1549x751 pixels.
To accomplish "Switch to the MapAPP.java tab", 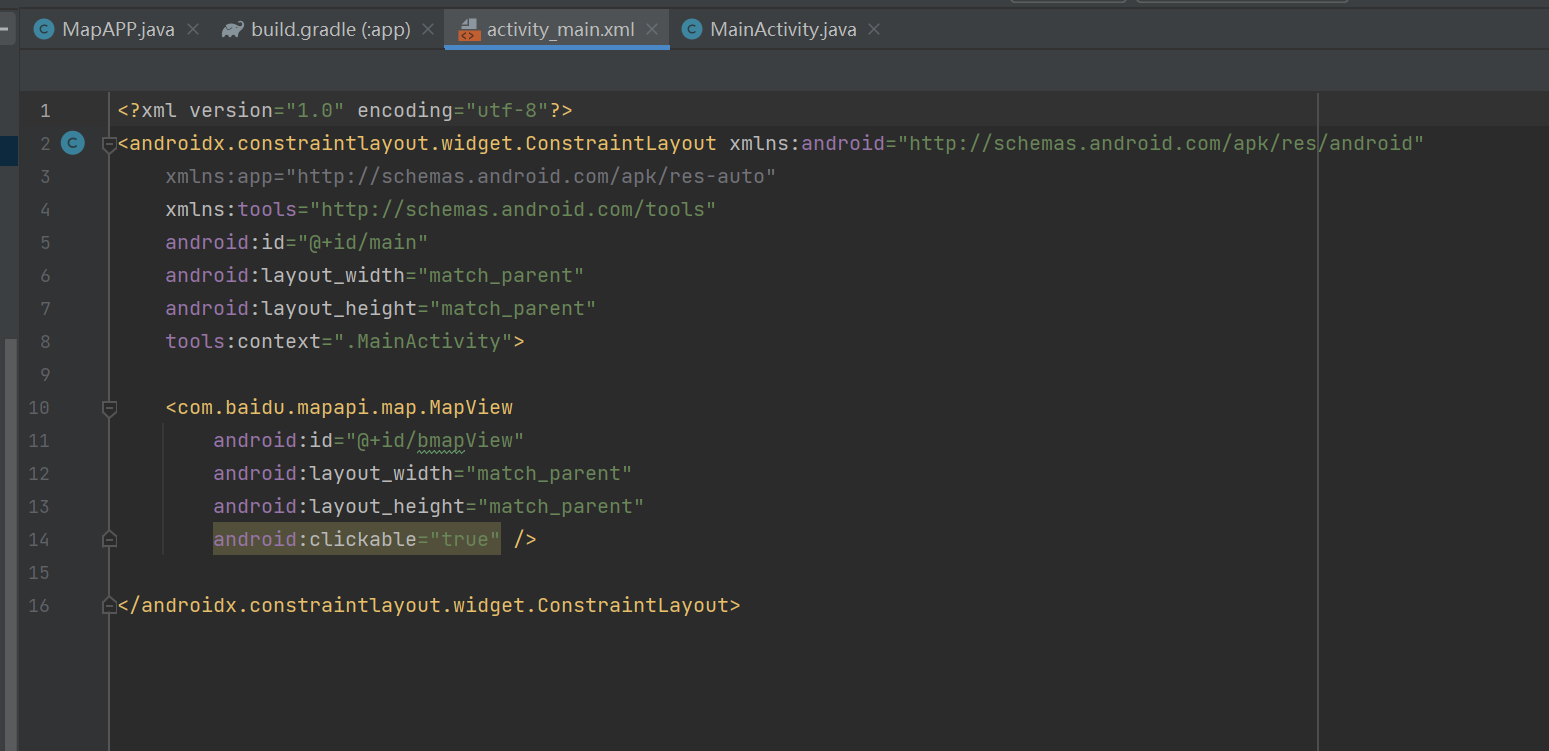I will click(x=118, y=29).
